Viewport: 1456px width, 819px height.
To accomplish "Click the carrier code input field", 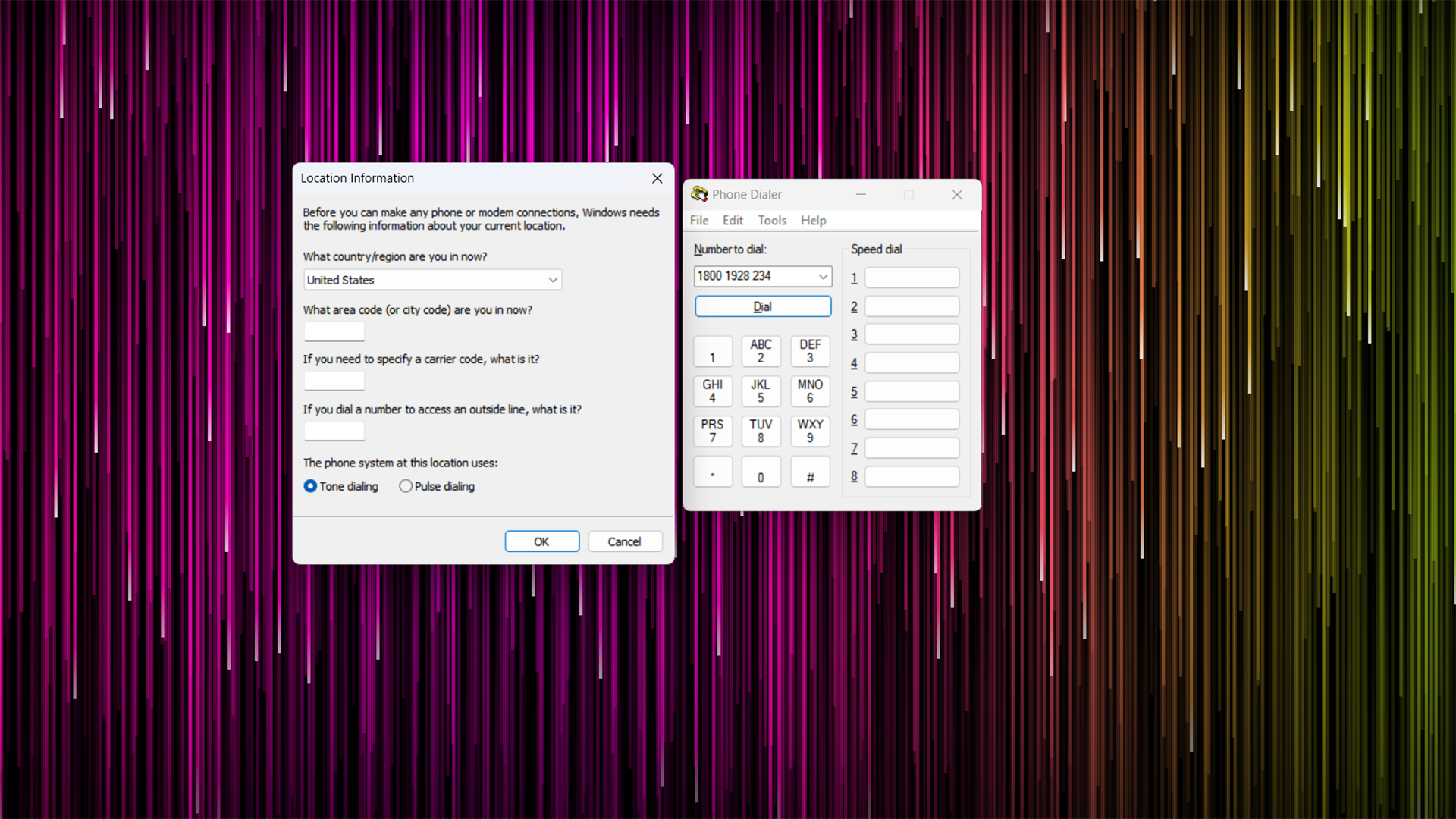I will coord(334,381).
